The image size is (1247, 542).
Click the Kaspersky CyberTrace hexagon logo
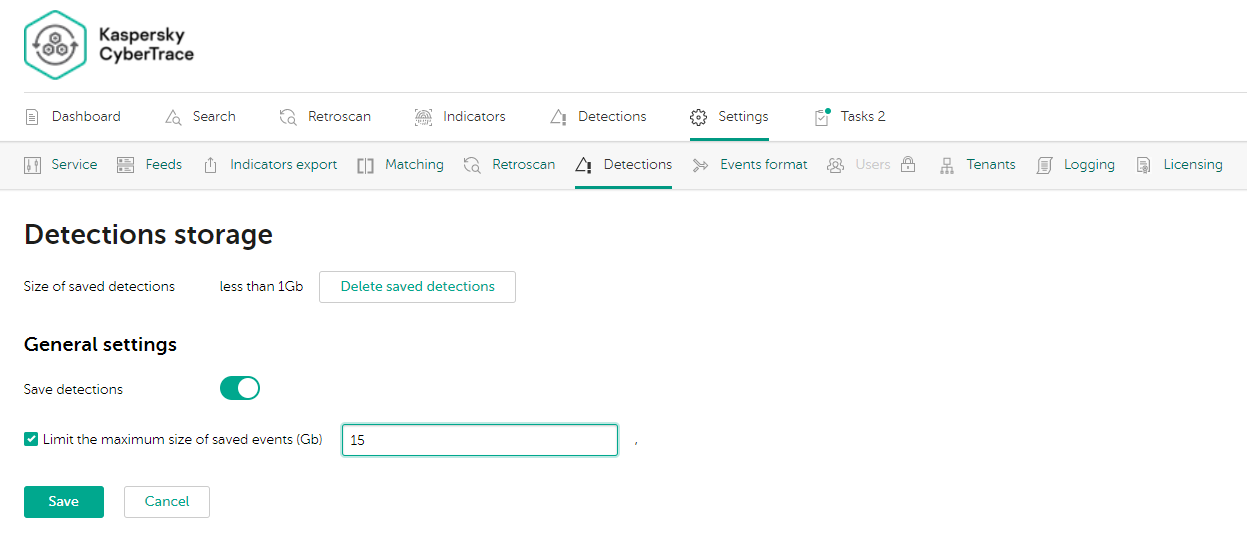click(x=56, y=45)
